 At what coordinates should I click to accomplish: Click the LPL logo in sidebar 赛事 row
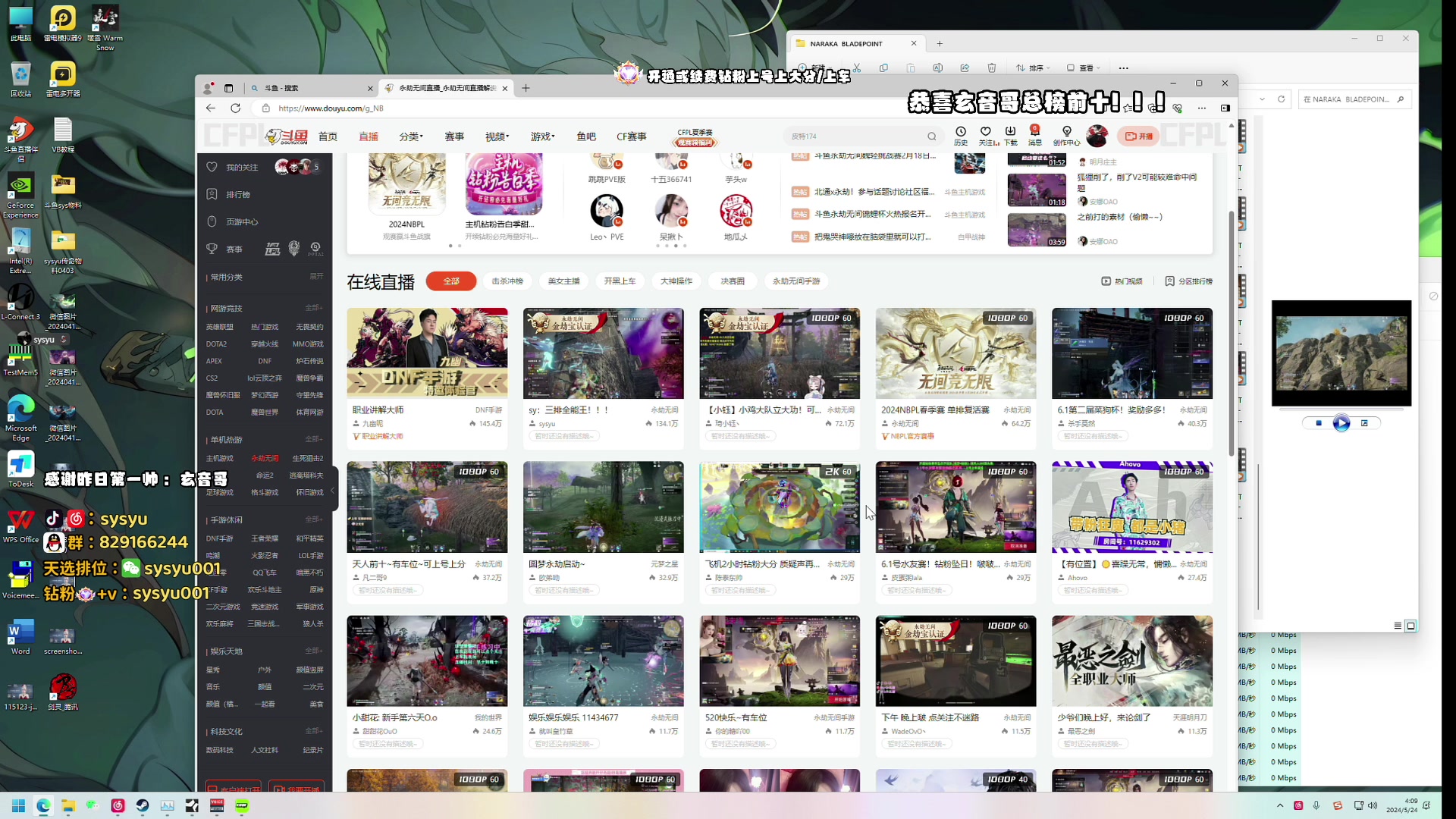272,249
